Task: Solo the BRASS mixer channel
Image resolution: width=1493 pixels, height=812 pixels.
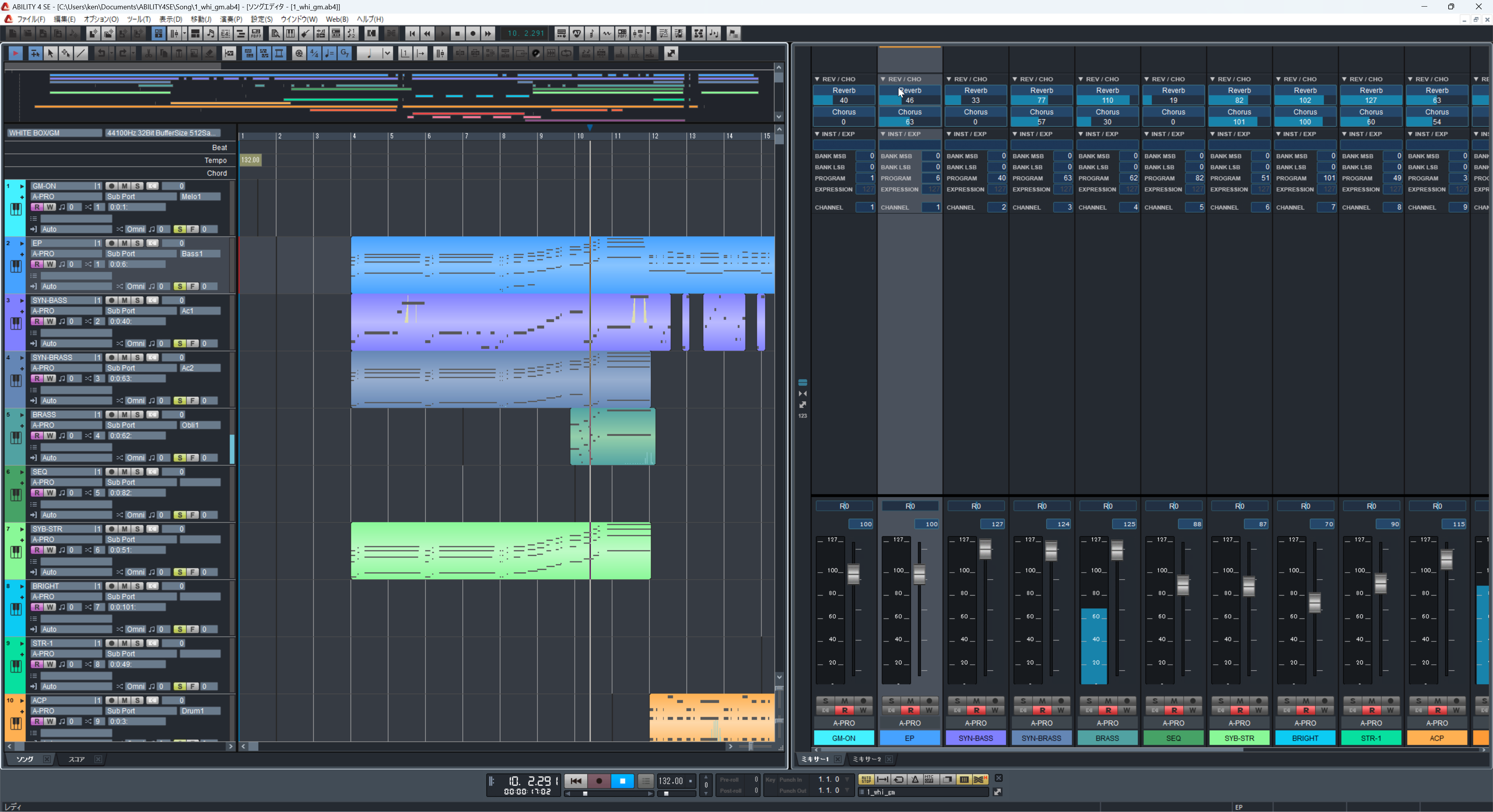Action: point(1089,701)
